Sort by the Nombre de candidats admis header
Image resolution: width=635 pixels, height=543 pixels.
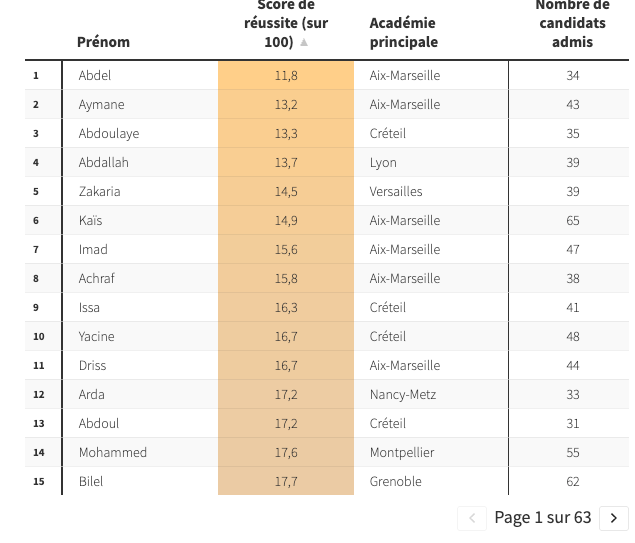coord(572,23)
